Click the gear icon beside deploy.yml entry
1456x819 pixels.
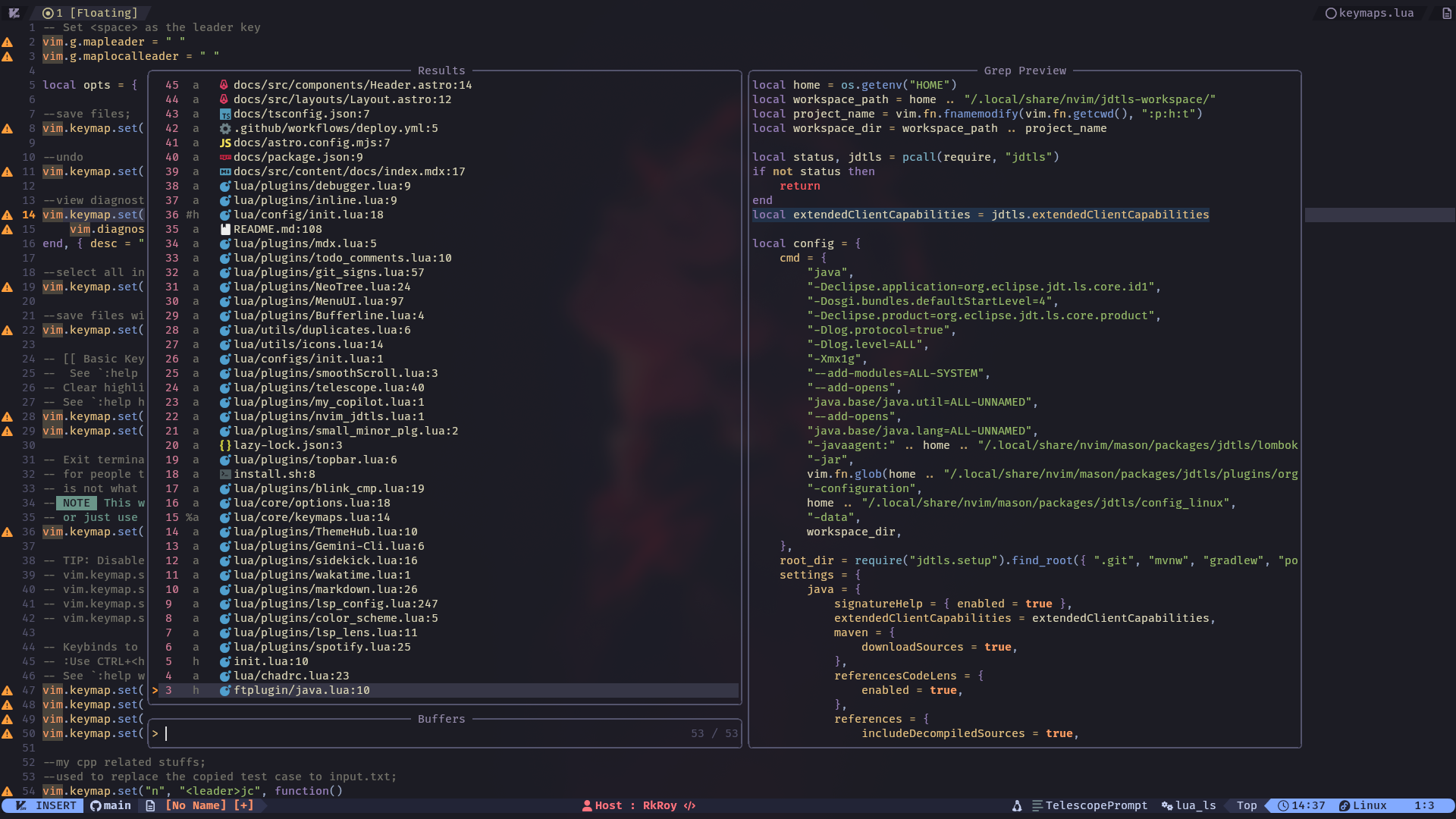pyautogui.click(x=225, y=128)
